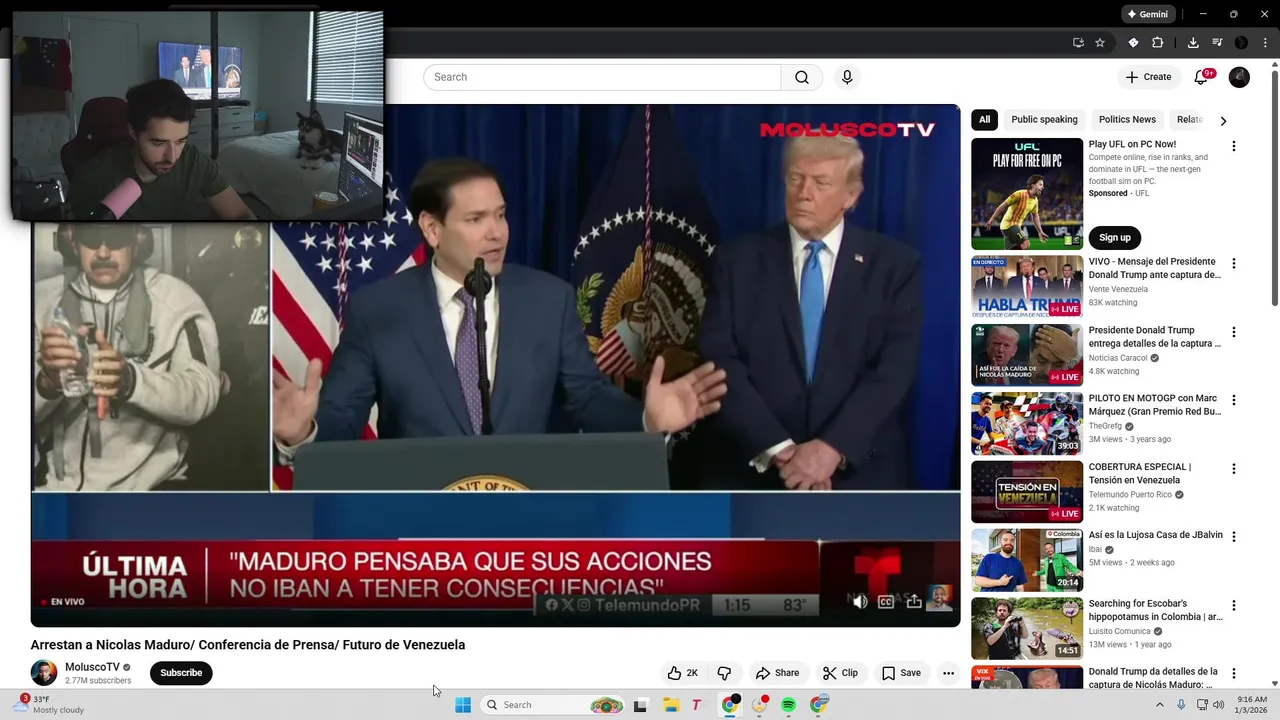Open the UFL Play For Free ad thumbnail
The height and width of the screenshot is (720, 1280).
tap(1027, 194)
